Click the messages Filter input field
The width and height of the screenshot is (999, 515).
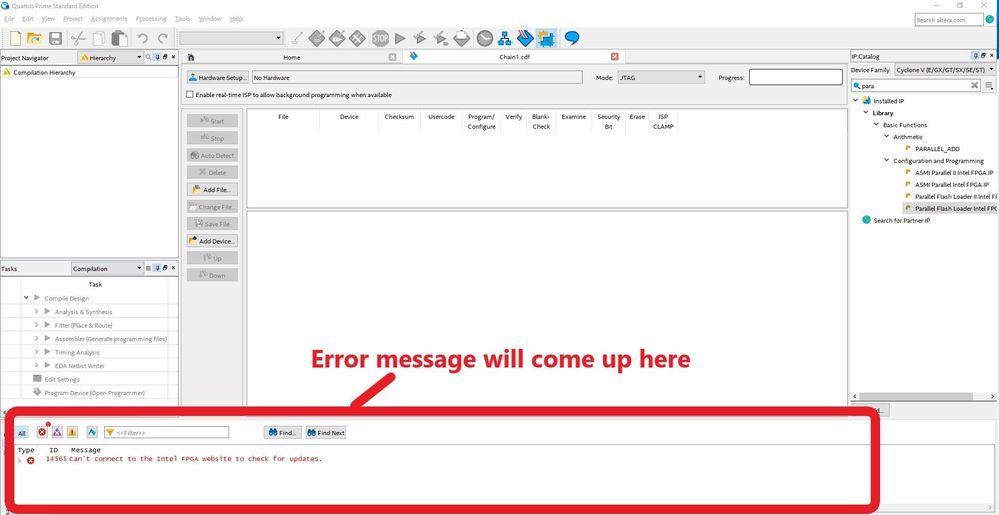tap(166, 433)
